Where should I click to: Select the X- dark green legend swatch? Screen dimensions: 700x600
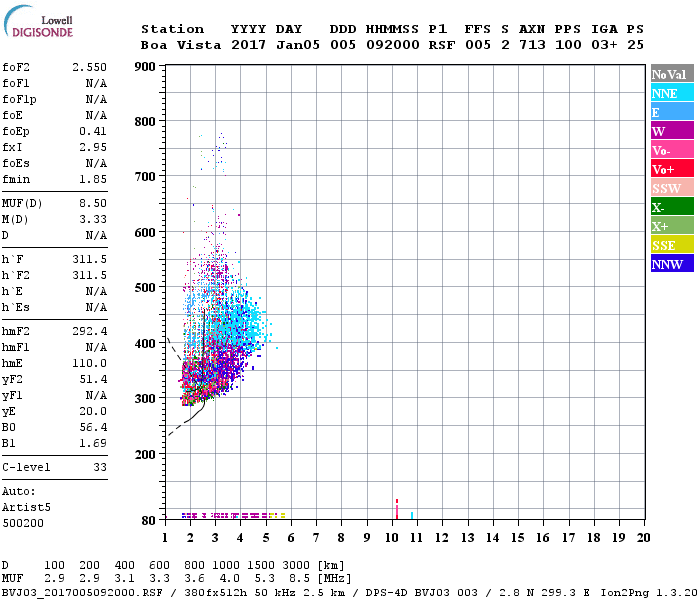pos(672,207)
